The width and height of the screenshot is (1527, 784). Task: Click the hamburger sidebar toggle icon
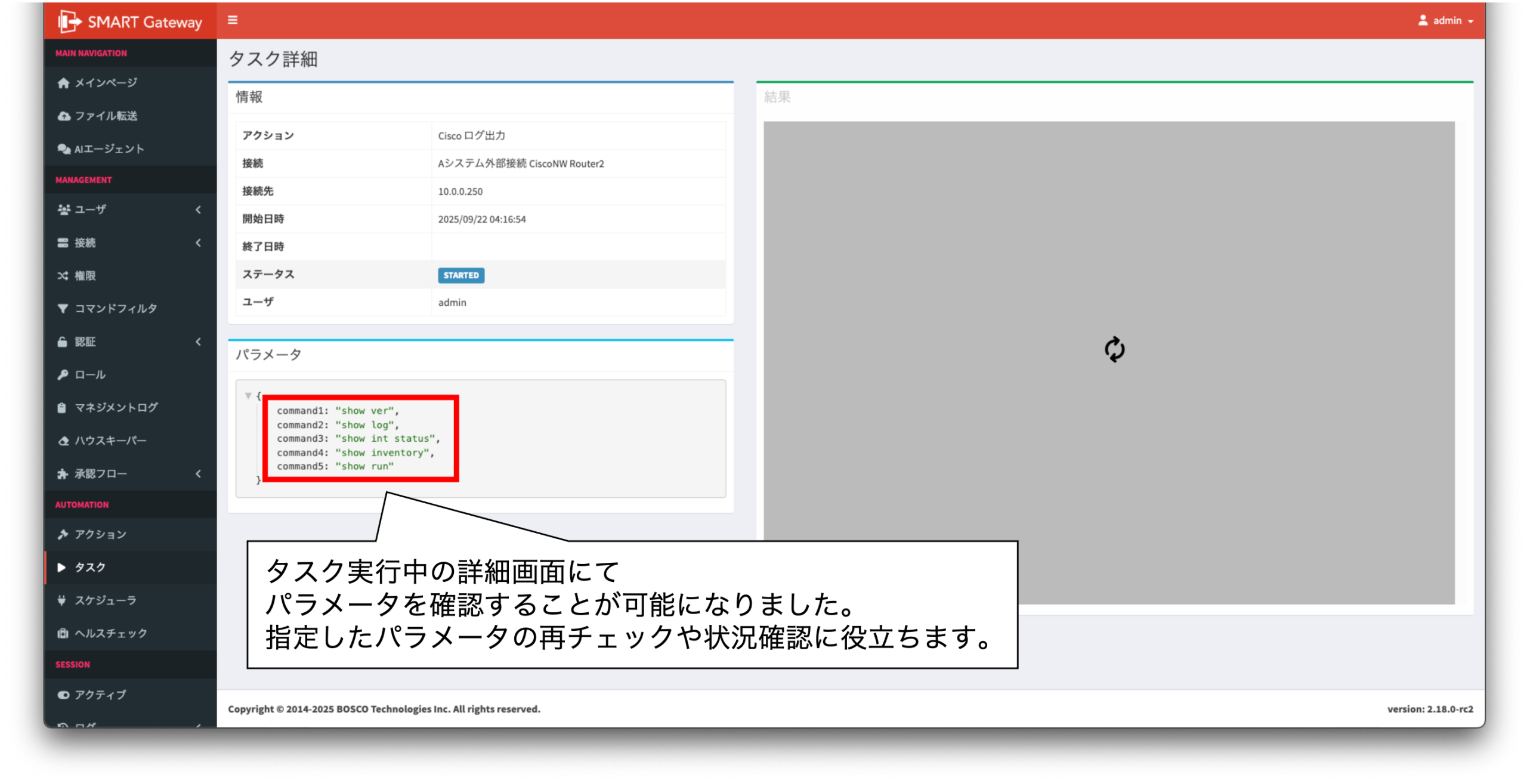click(x=233, y=20)
